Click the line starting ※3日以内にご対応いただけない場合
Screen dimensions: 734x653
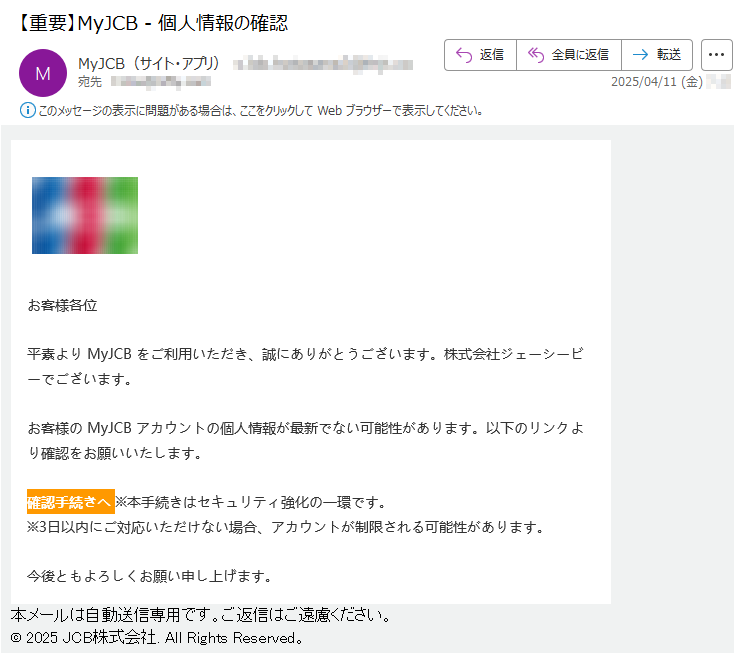pyautogui.click(x=285, y=527)
